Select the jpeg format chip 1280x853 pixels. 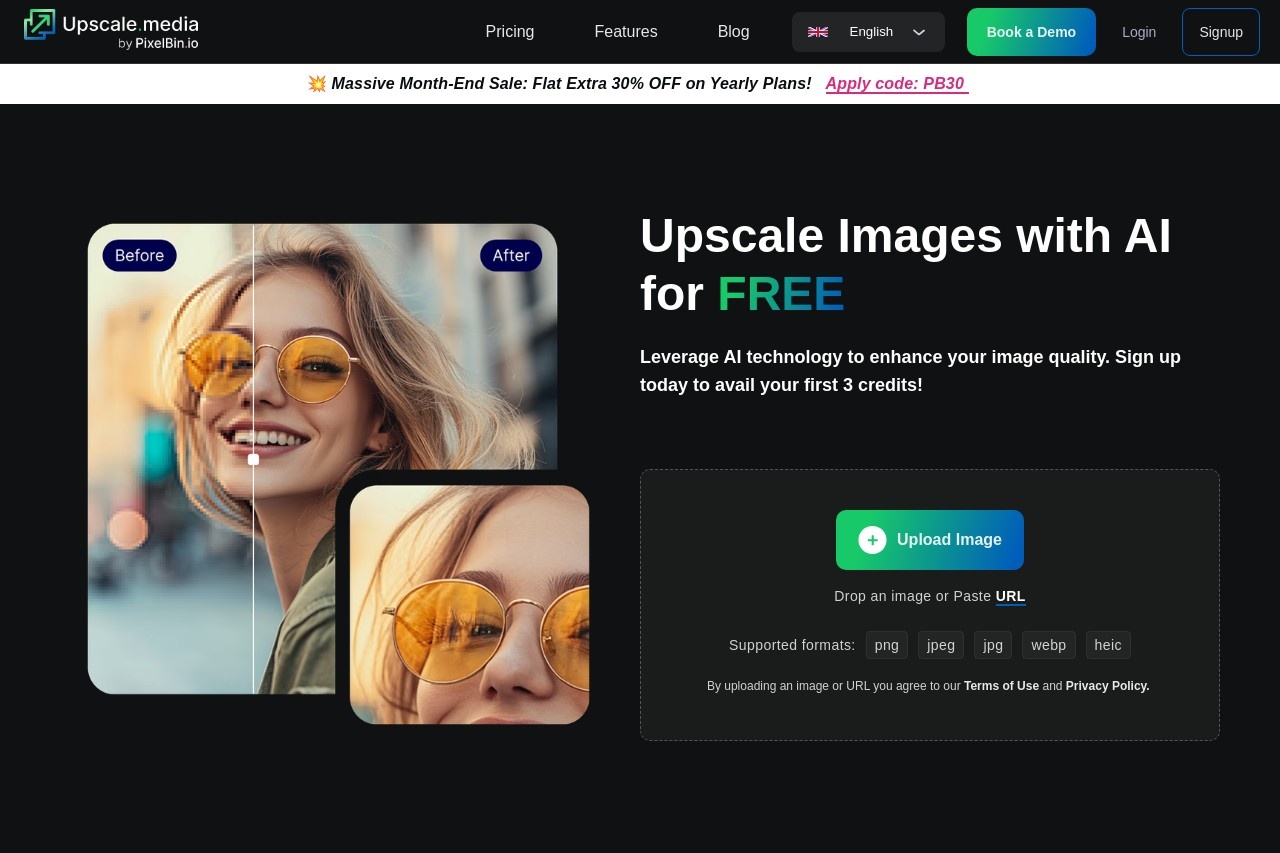point(940,645)
